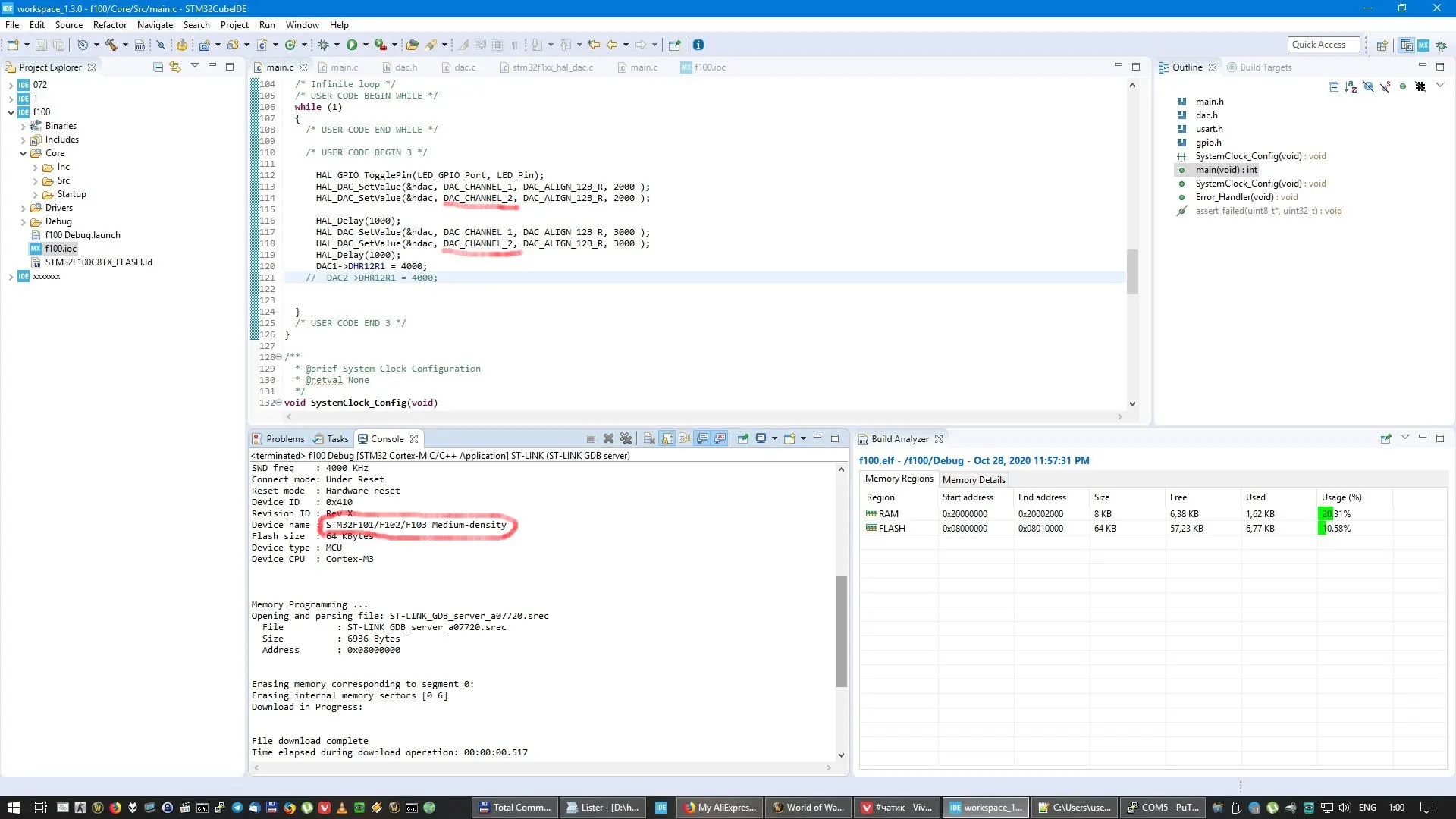Viewport: 1456px width, 819px height.
Task: Click the New file toolbar icon
Action: coord(13,45)
